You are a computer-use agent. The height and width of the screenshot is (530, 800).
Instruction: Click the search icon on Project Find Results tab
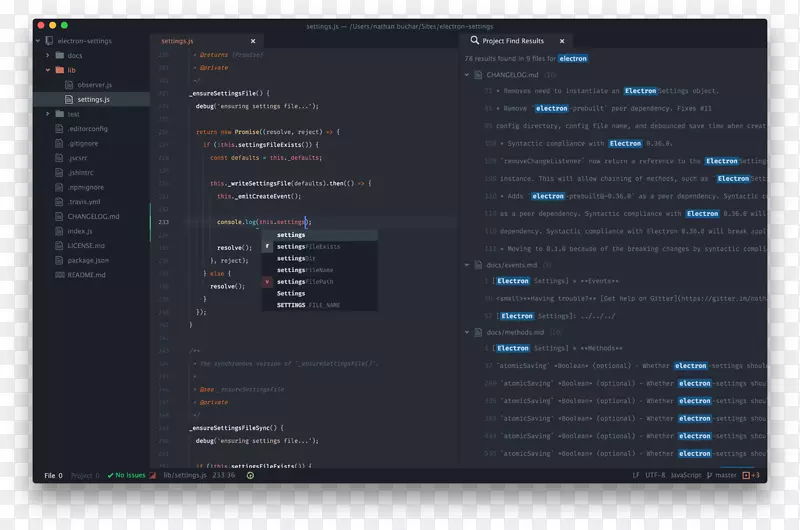[x=473, y=41]
